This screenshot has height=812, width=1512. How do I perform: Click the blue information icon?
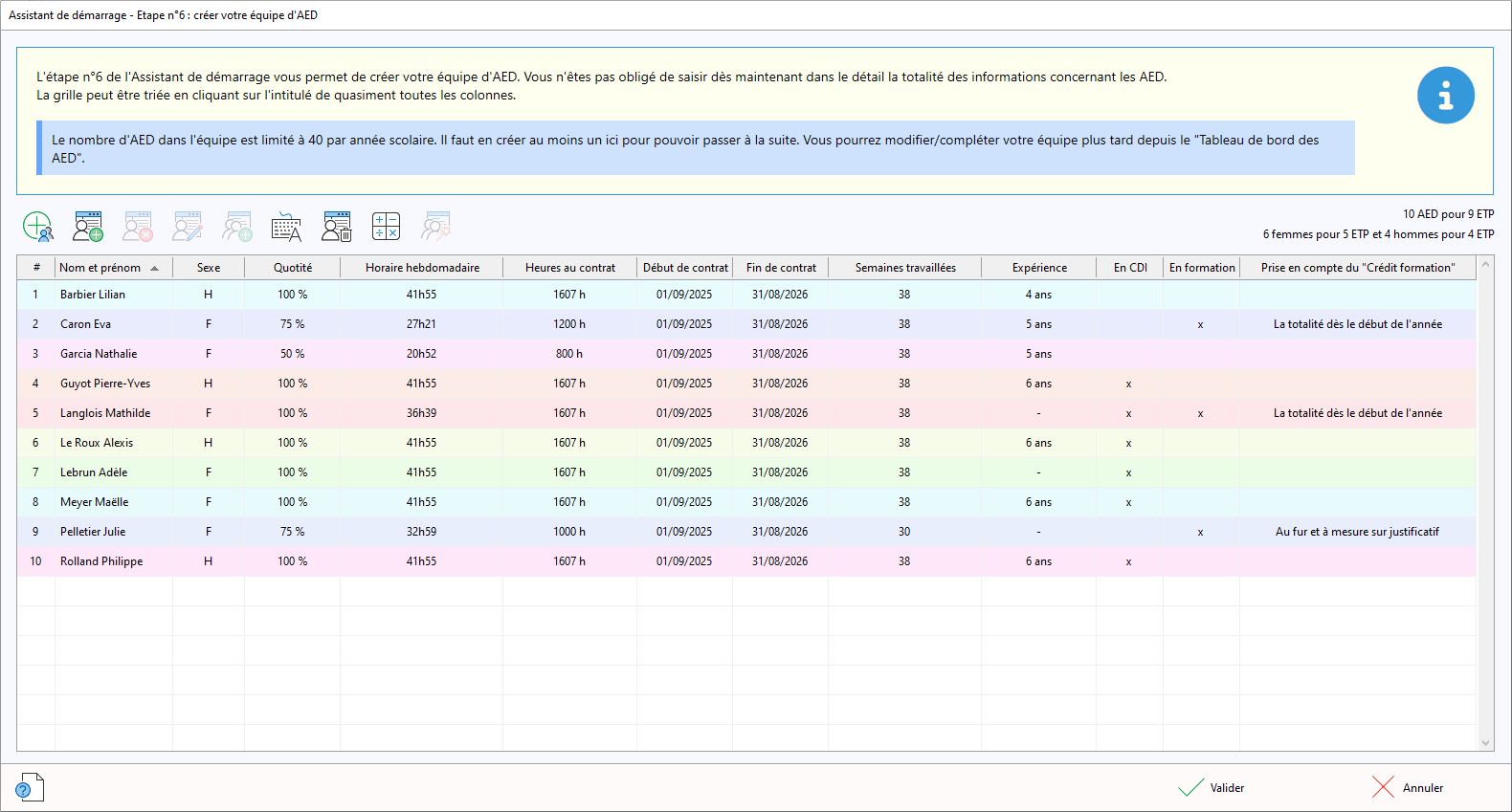1445,96
